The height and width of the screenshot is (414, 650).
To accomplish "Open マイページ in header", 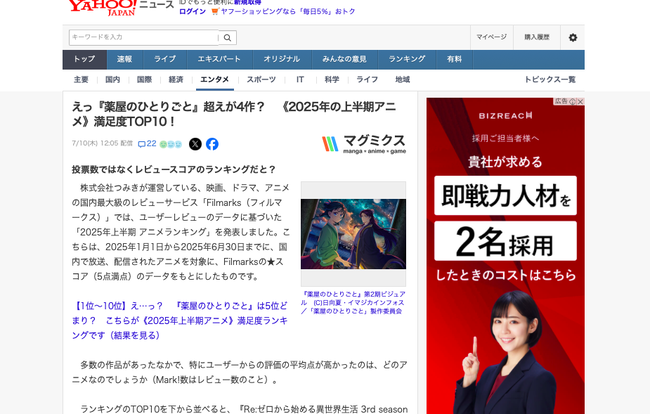I will pyautogui.click(x=491, y=37).
